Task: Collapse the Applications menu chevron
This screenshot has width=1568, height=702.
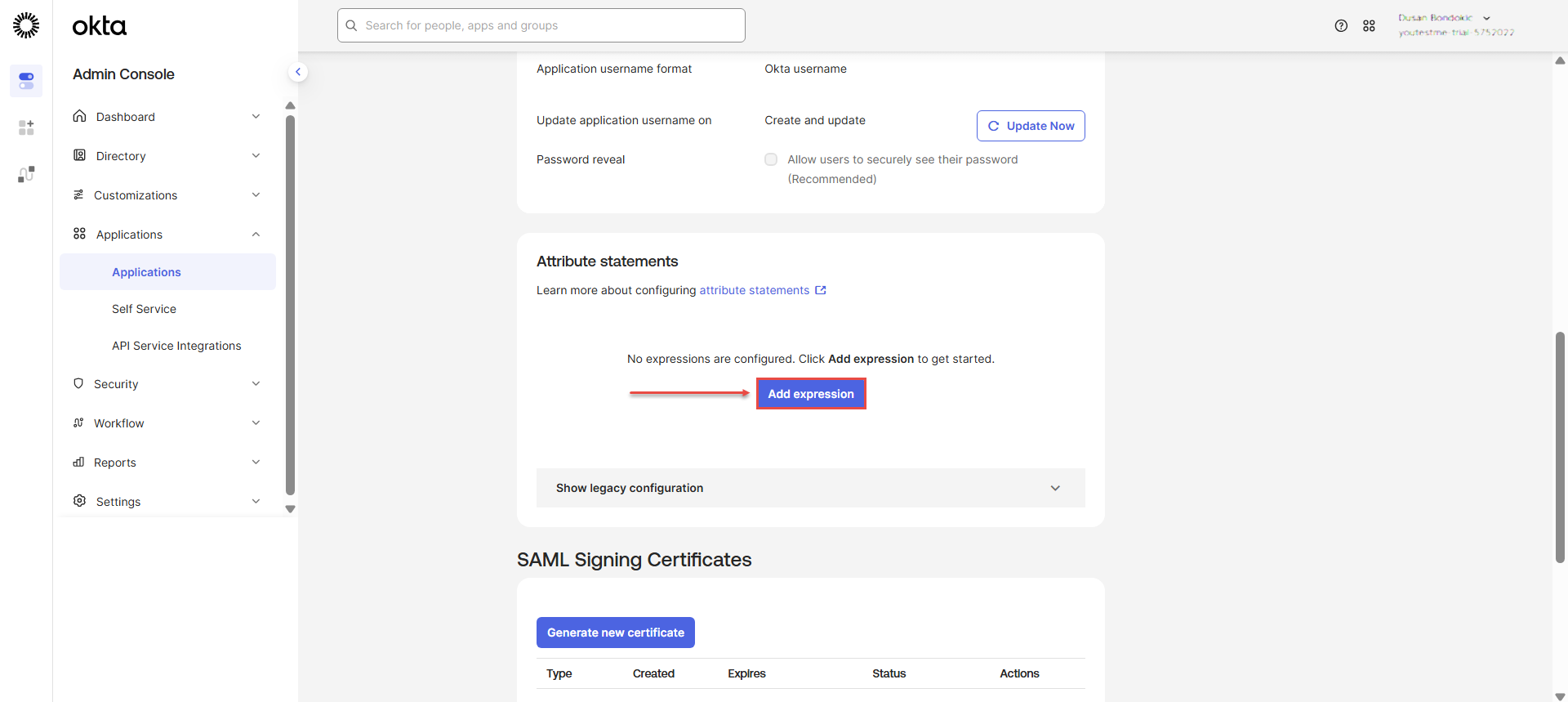Action: [256, 235]
